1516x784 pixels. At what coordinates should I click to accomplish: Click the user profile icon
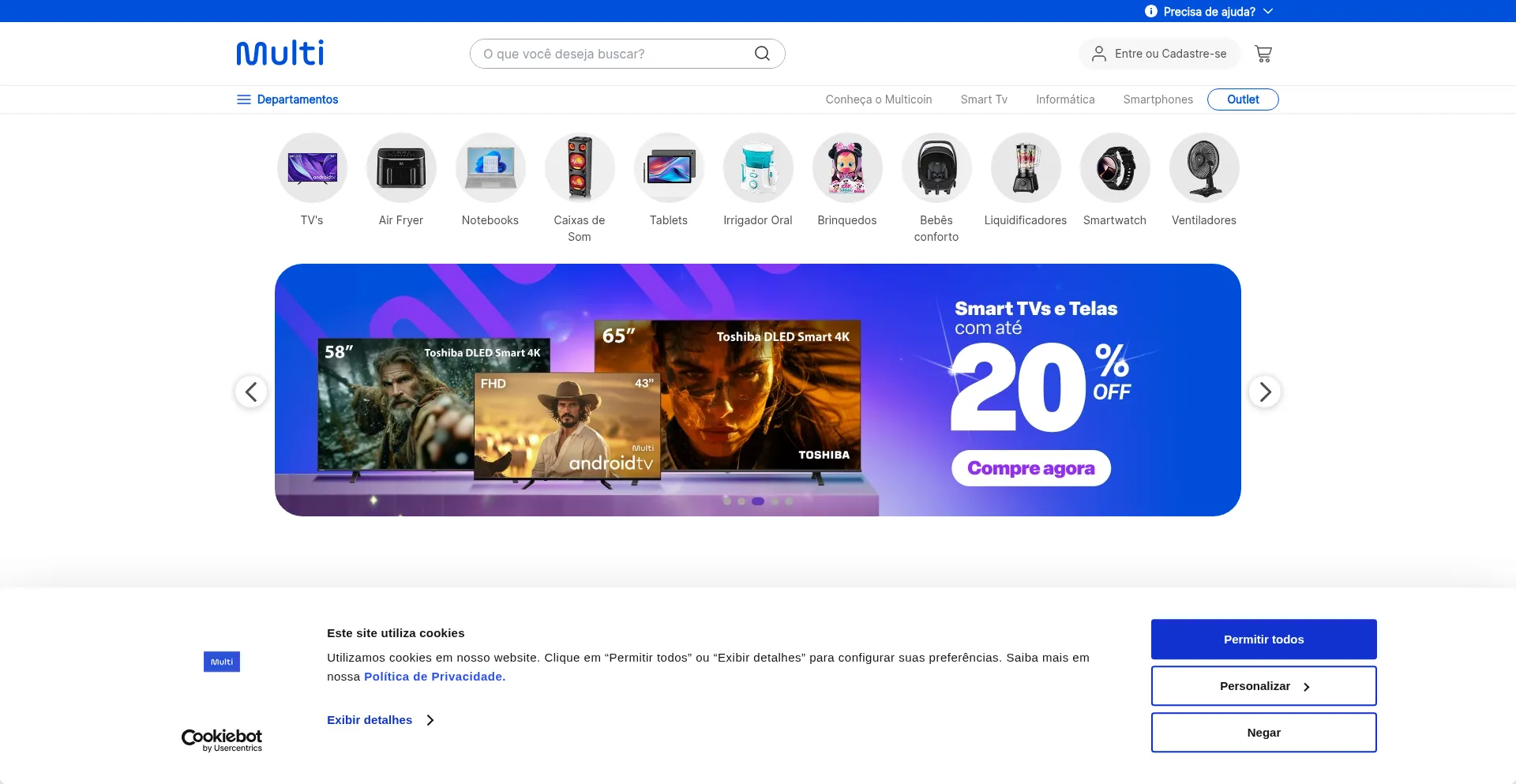[x=1098, y=54]
